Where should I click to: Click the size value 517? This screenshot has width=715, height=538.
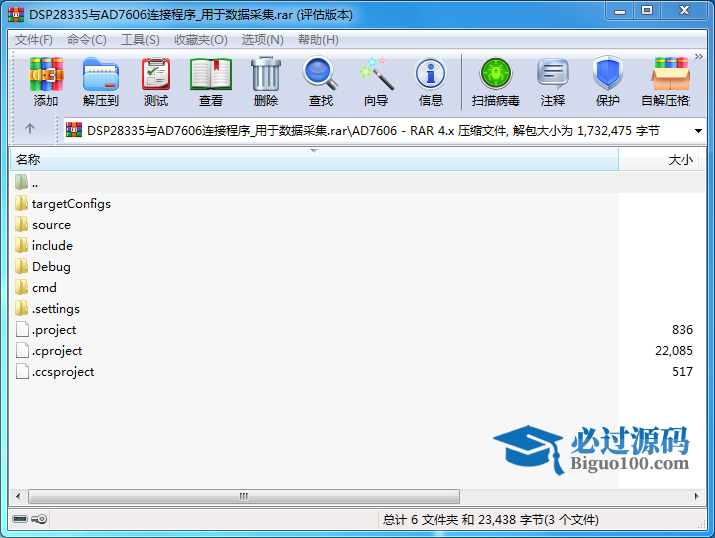pos(682,372)
